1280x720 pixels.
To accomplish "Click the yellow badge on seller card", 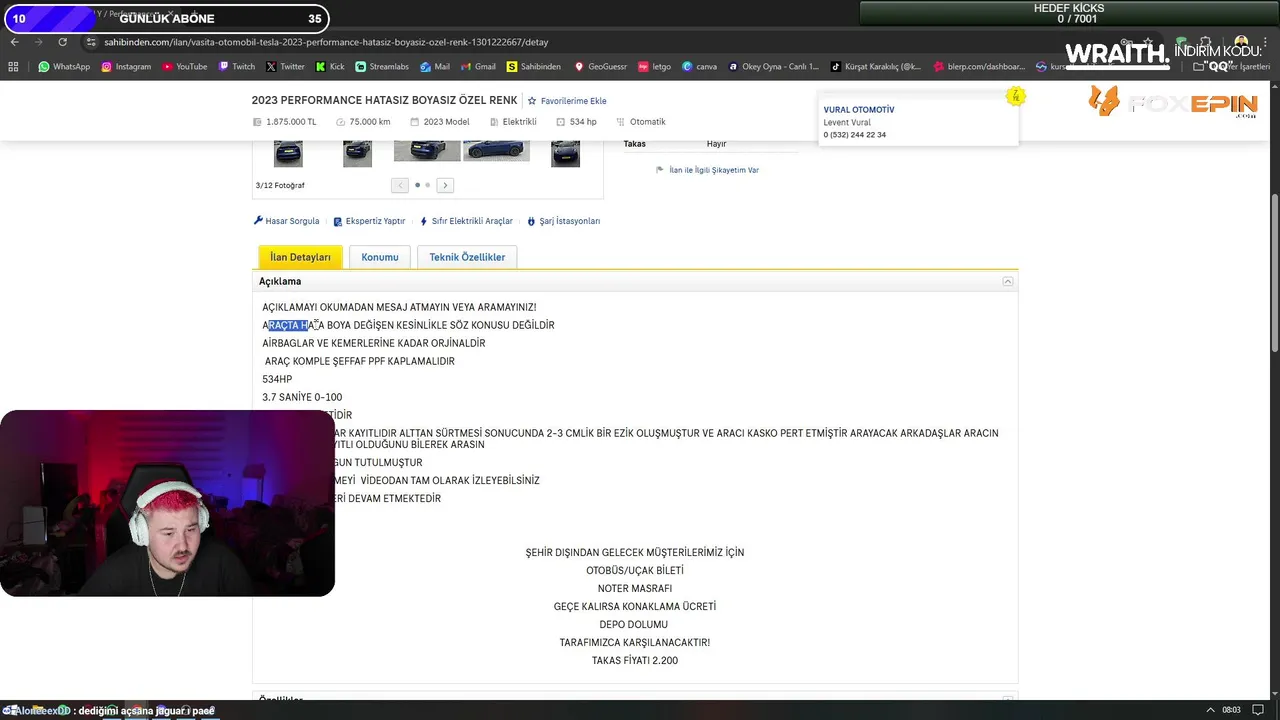I will point(1016,96).
